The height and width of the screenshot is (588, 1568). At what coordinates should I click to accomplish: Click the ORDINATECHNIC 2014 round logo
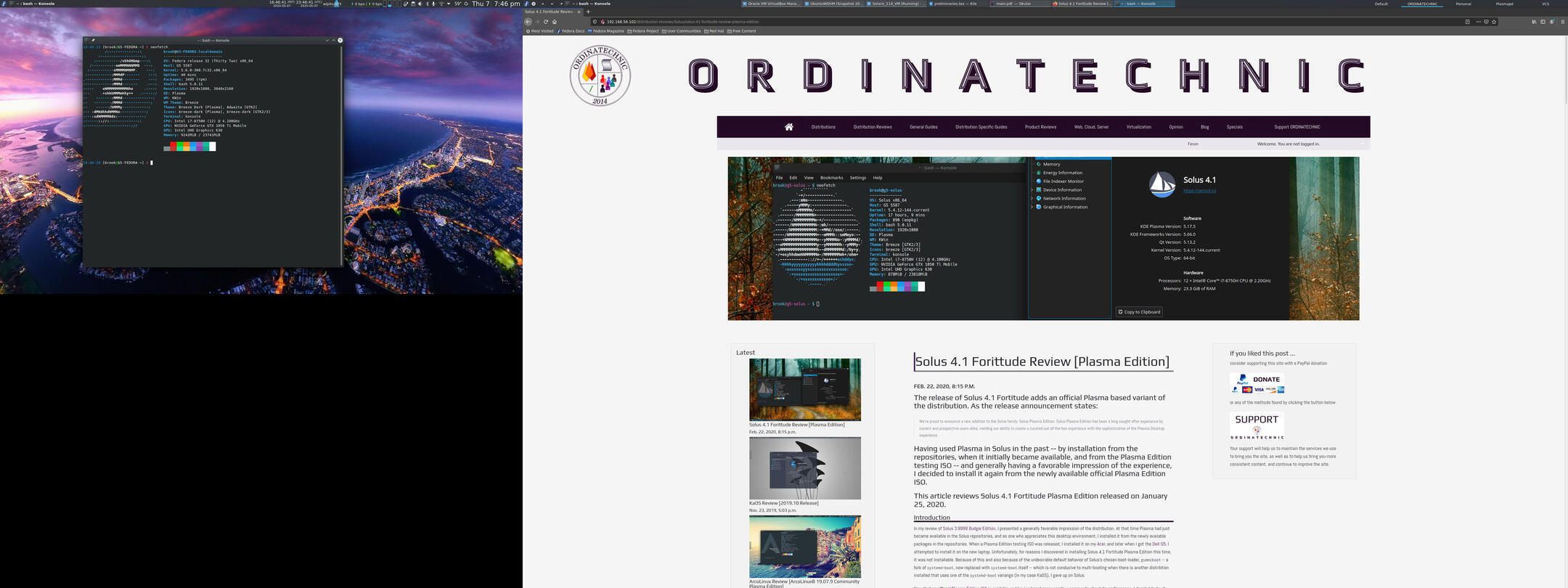pos(600,75)
